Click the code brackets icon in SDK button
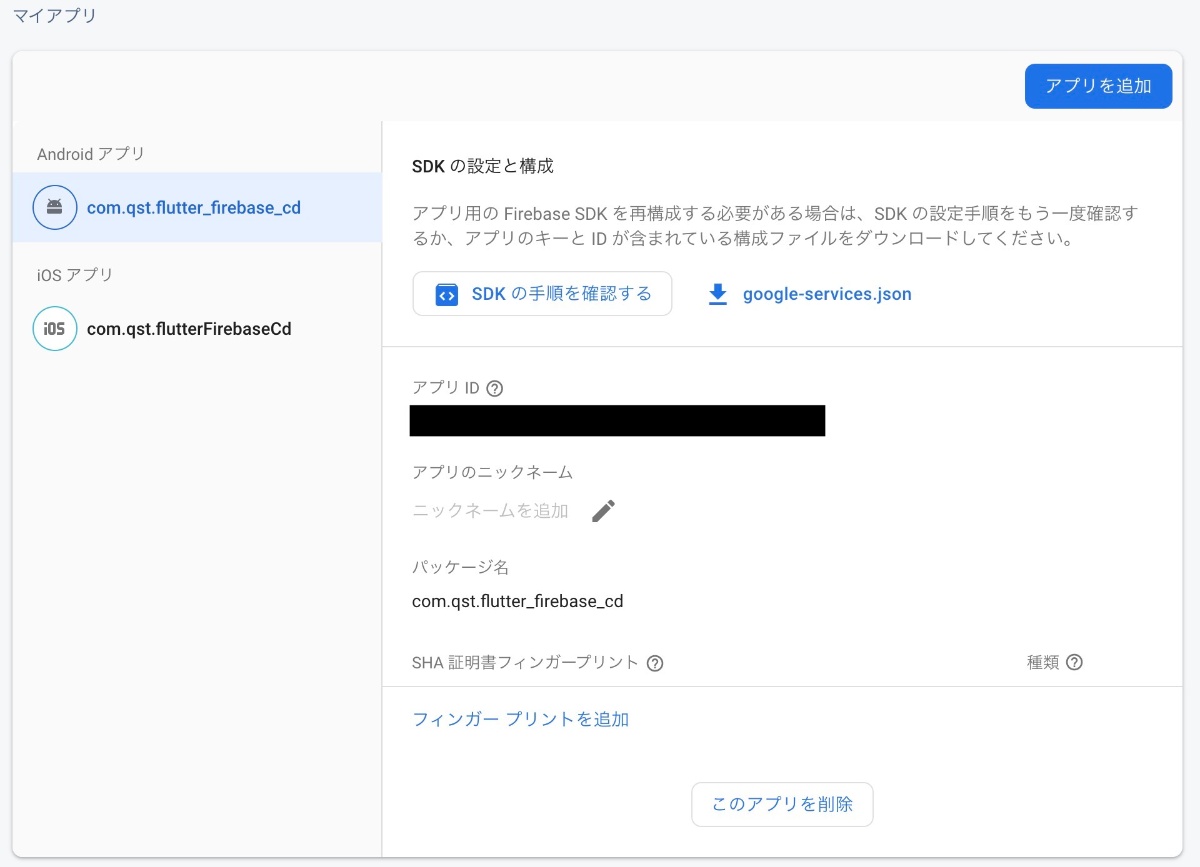1200x867 pixels. tap(447, 295)
